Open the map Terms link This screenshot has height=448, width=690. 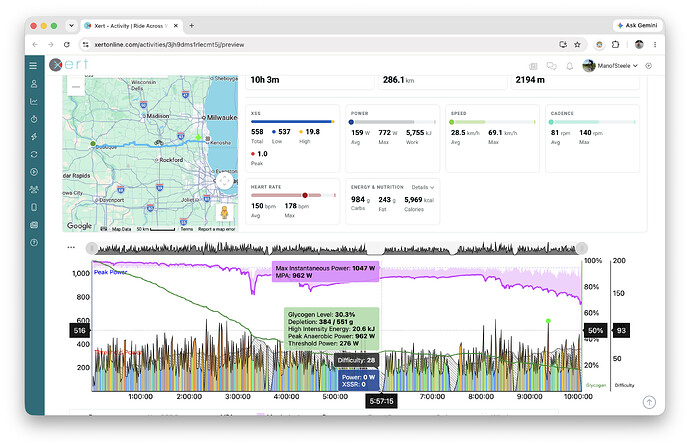[187, 229]
